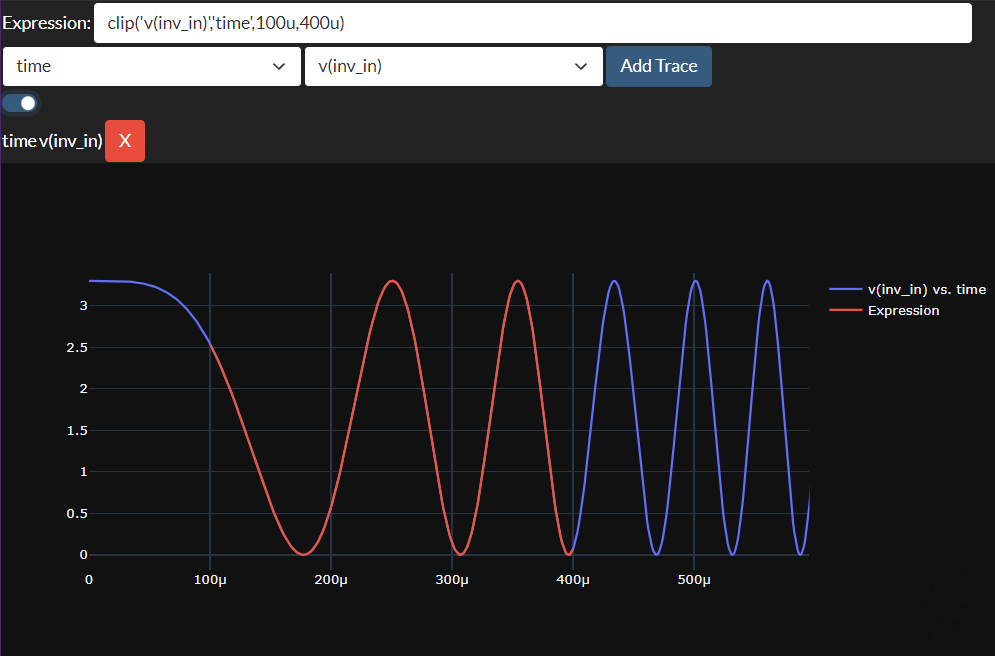This screenshot has height=656, width=995.
Task: Click the 'time v(inv_in)' trace label
Action: point(52,141)
